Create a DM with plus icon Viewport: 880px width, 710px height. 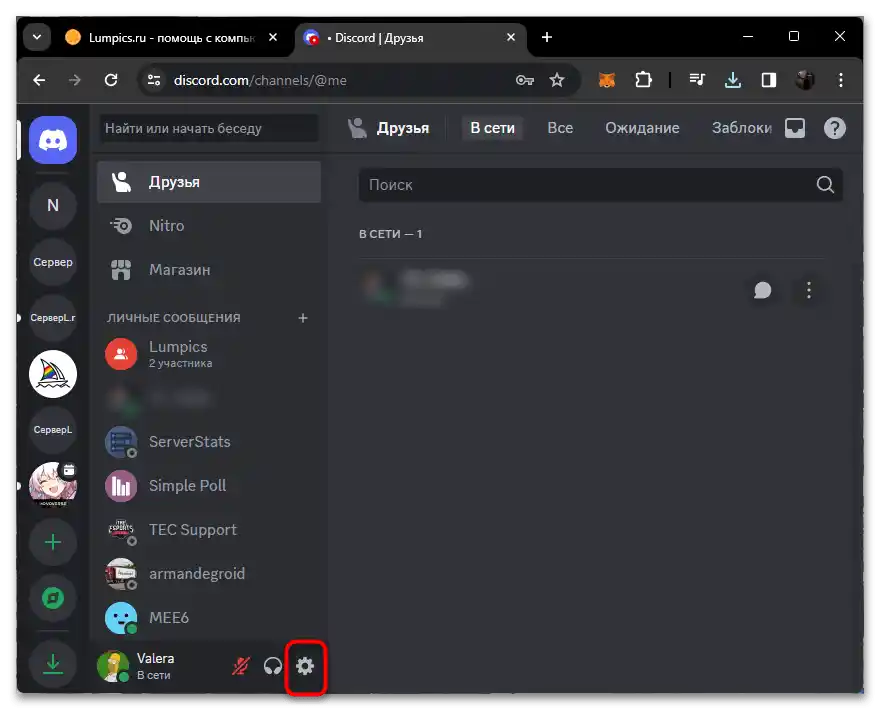click(x=302, y=318)
